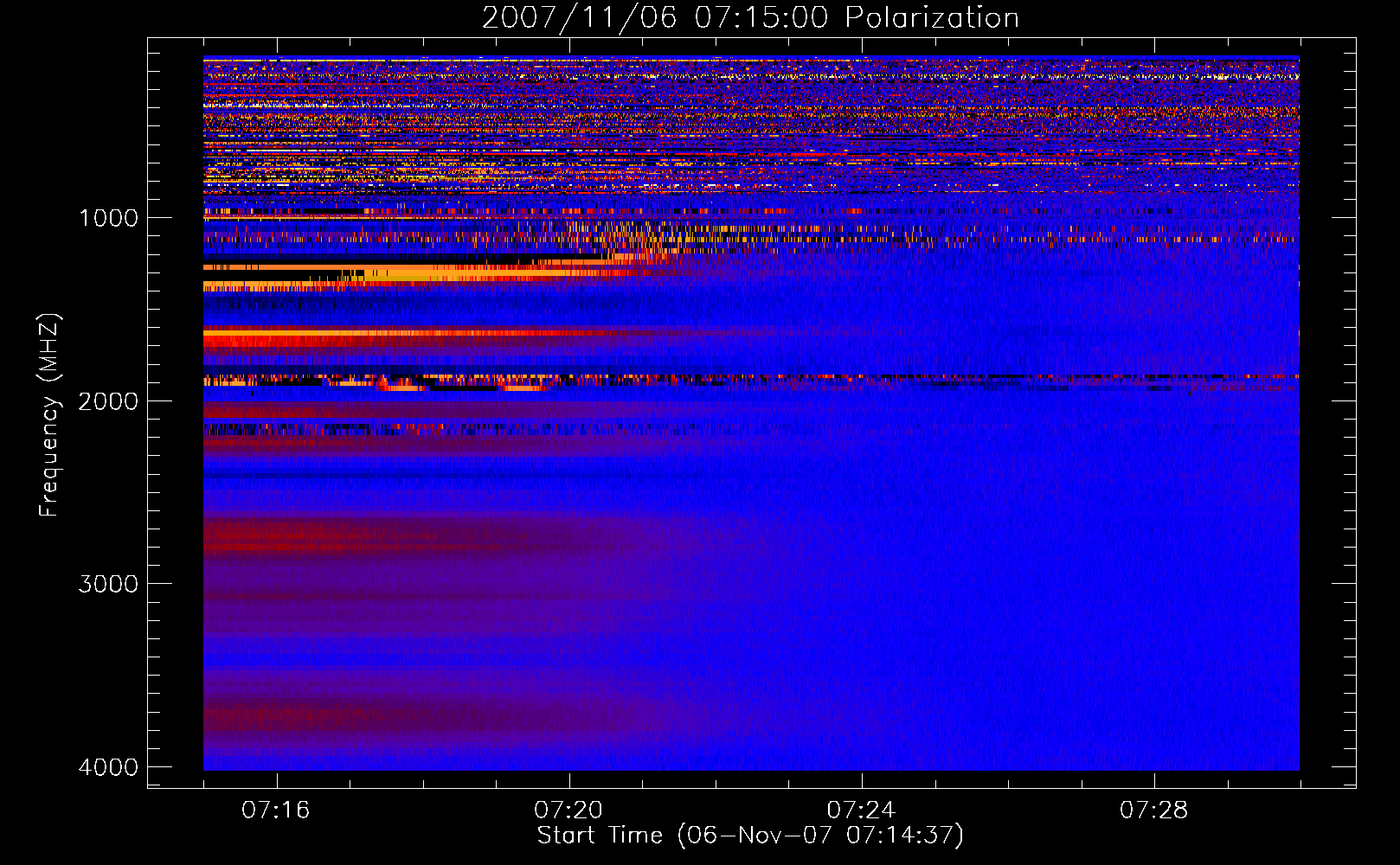The width and height of the screenshot is (1400, 865).
Task: Click the plot title '2007/11/06 07:15:00 Polarization'
Action: point(750,18)
